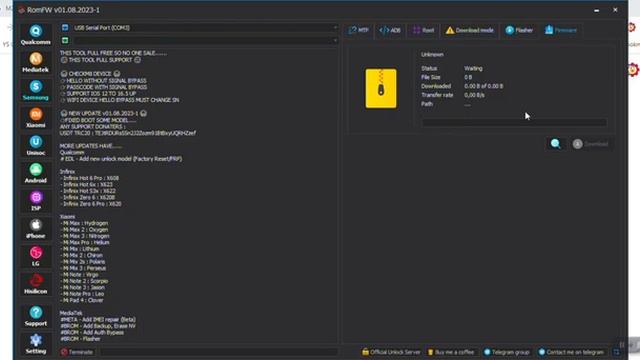The height and width of the screenshot is (360, 640).
Task: Click the Terminate button
Action: tap(77, 352)
